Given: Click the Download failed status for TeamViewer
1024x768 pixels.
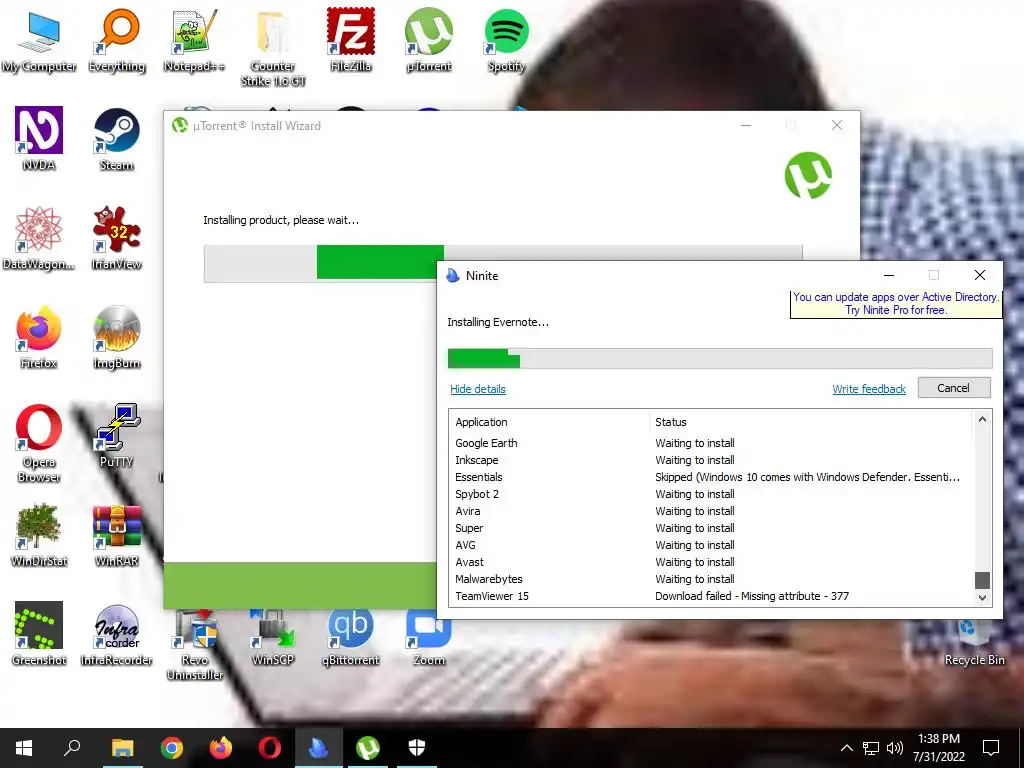Looking at the screenshot, I should (752, 596).
